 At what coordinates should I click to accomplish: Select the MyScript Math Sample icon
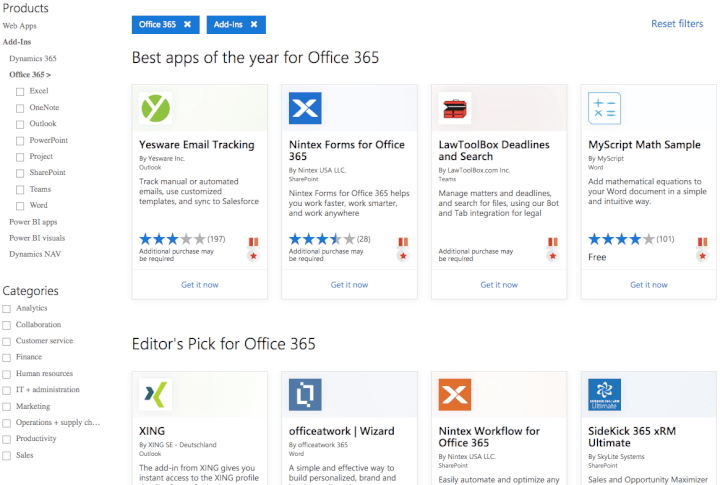click(x=605, y=108)
